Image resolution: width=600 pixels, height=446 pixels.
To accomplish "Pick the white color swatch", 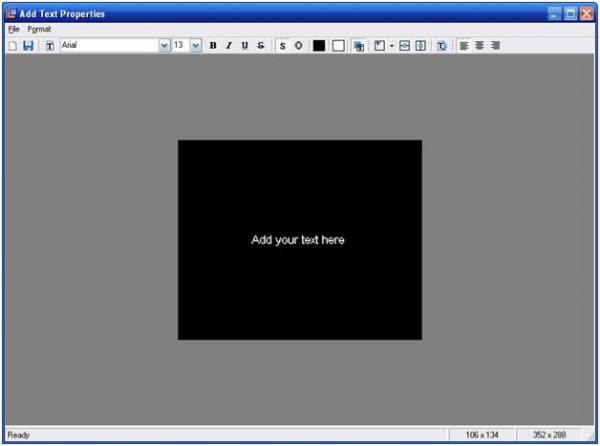I will click(x=338, y=46).
